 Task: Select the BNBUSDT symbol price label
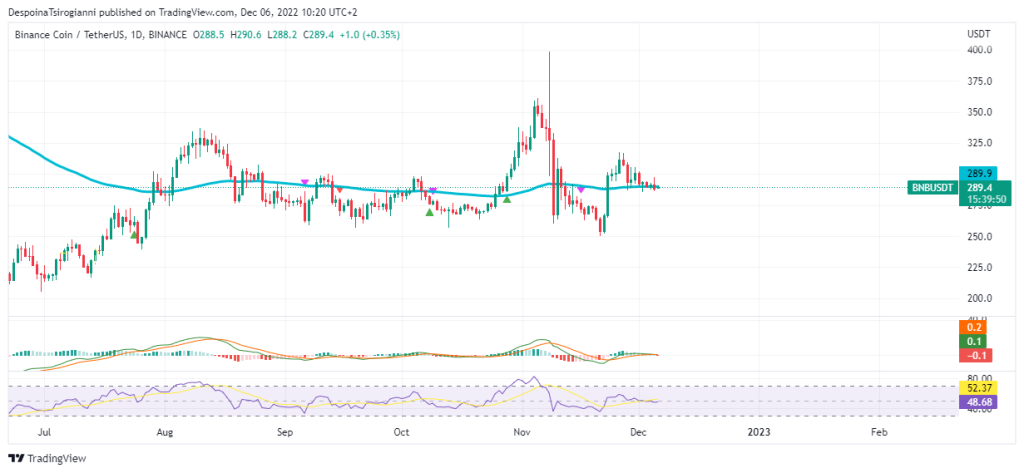[x=934, y=187]
